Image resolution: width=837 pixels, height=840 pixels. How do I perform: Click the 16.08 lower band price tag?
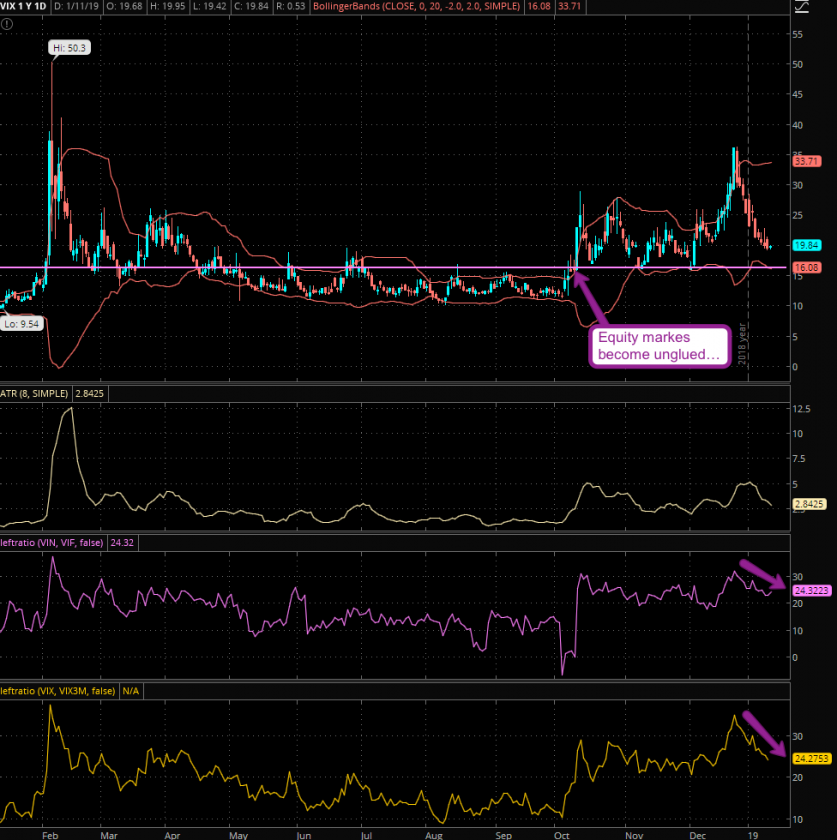click(806, 268)
